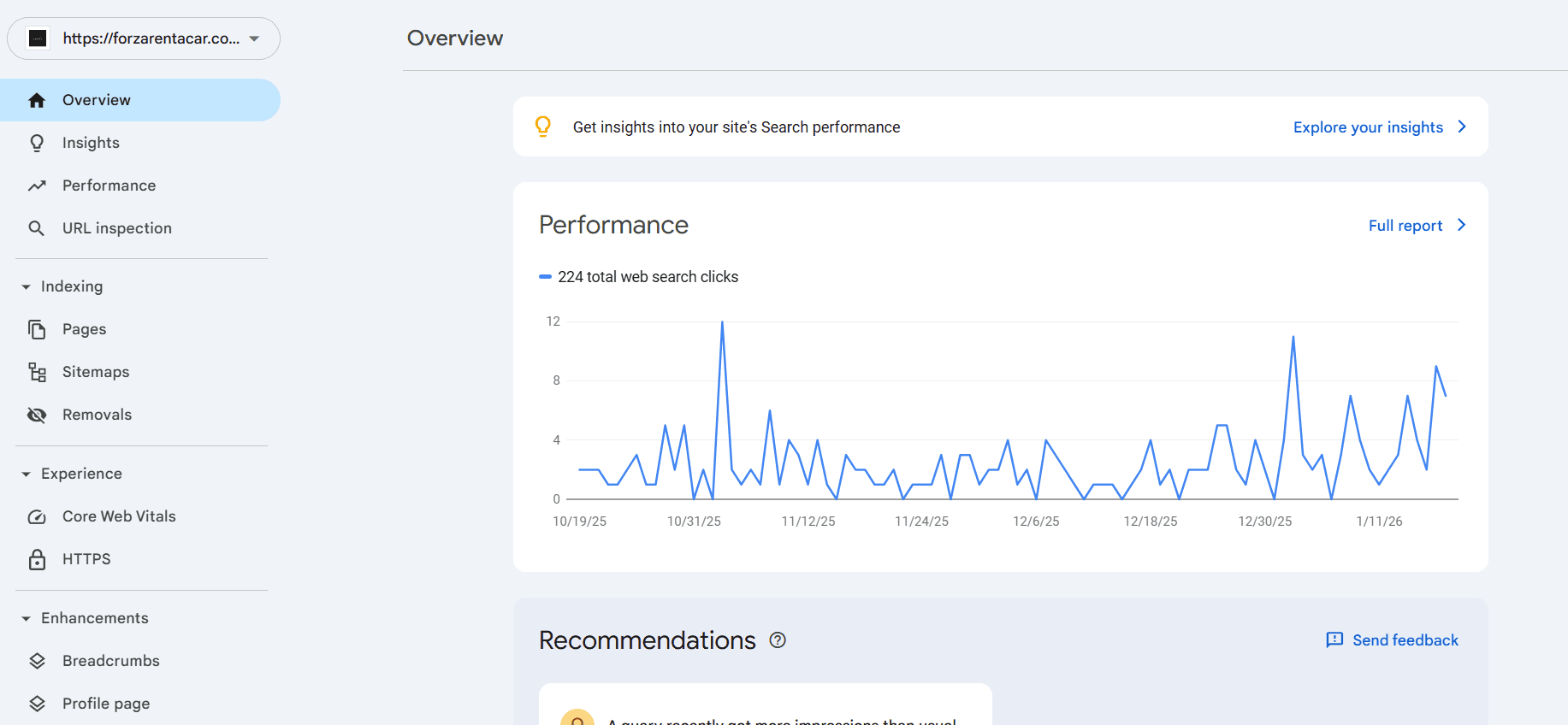Click the Sitemaps tree icon

[x=37, y=372]
